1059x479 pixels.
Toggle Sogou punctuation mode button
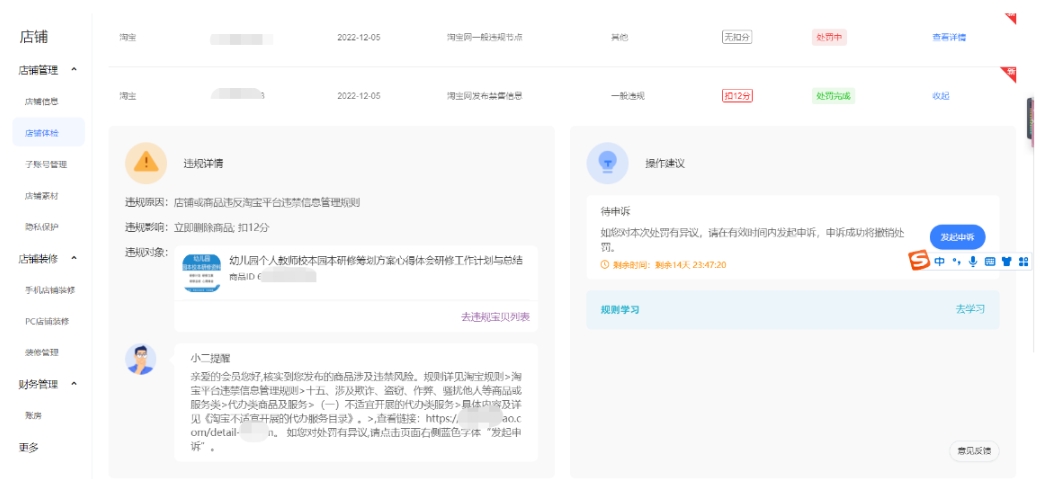957,261
